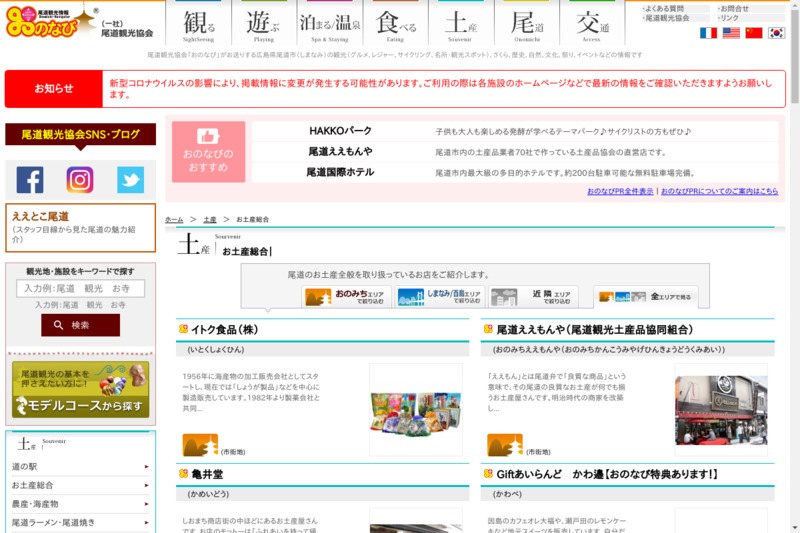Open the Twitter bird icon
The height and width of the screenshot is (533, 800).
click(130, 180)
